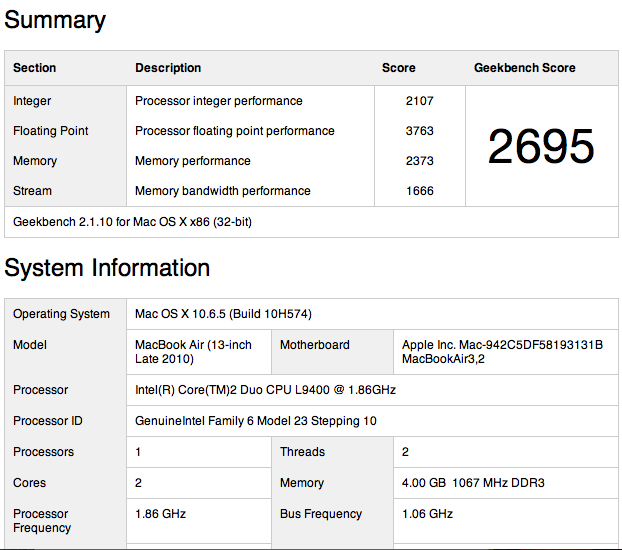Click the Geekbench Score value 2695

[x=541, y=146]
